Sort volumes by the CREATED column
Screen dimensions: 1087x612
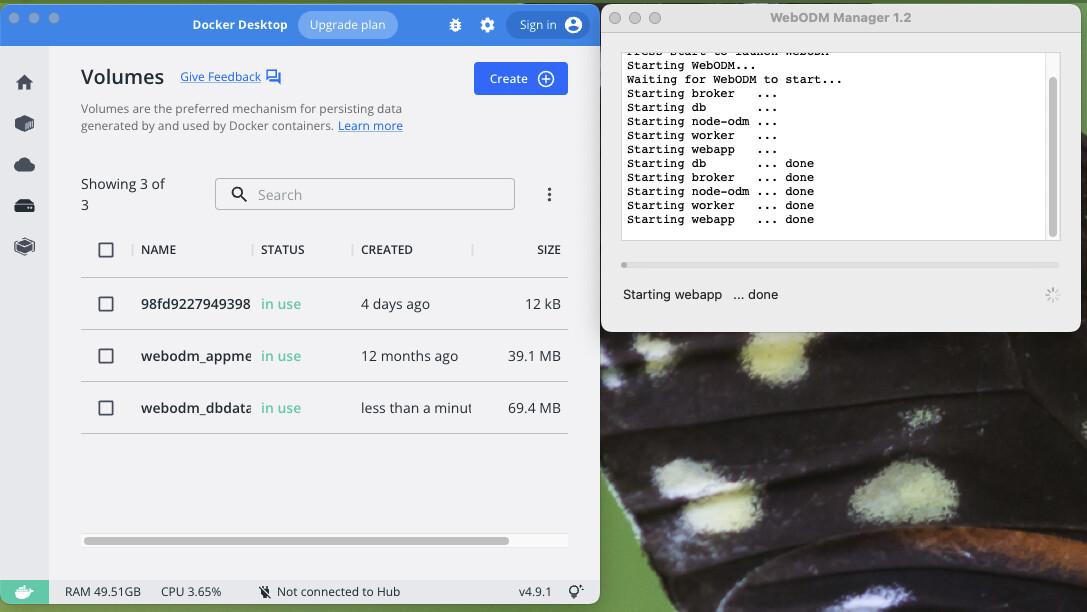[x=386, y=249]
